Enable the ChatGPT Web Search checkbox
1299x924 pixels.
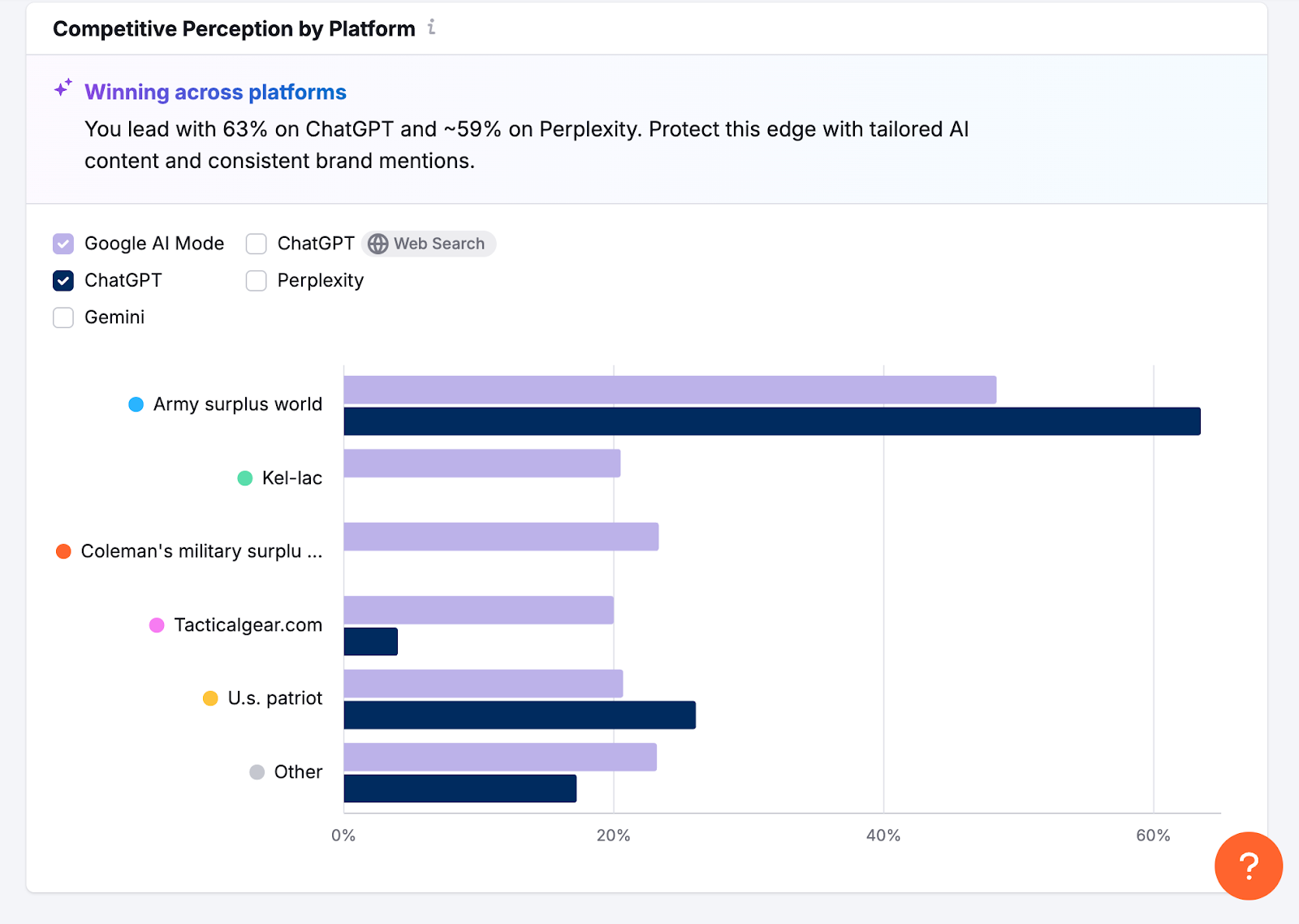tap(256, 243)
